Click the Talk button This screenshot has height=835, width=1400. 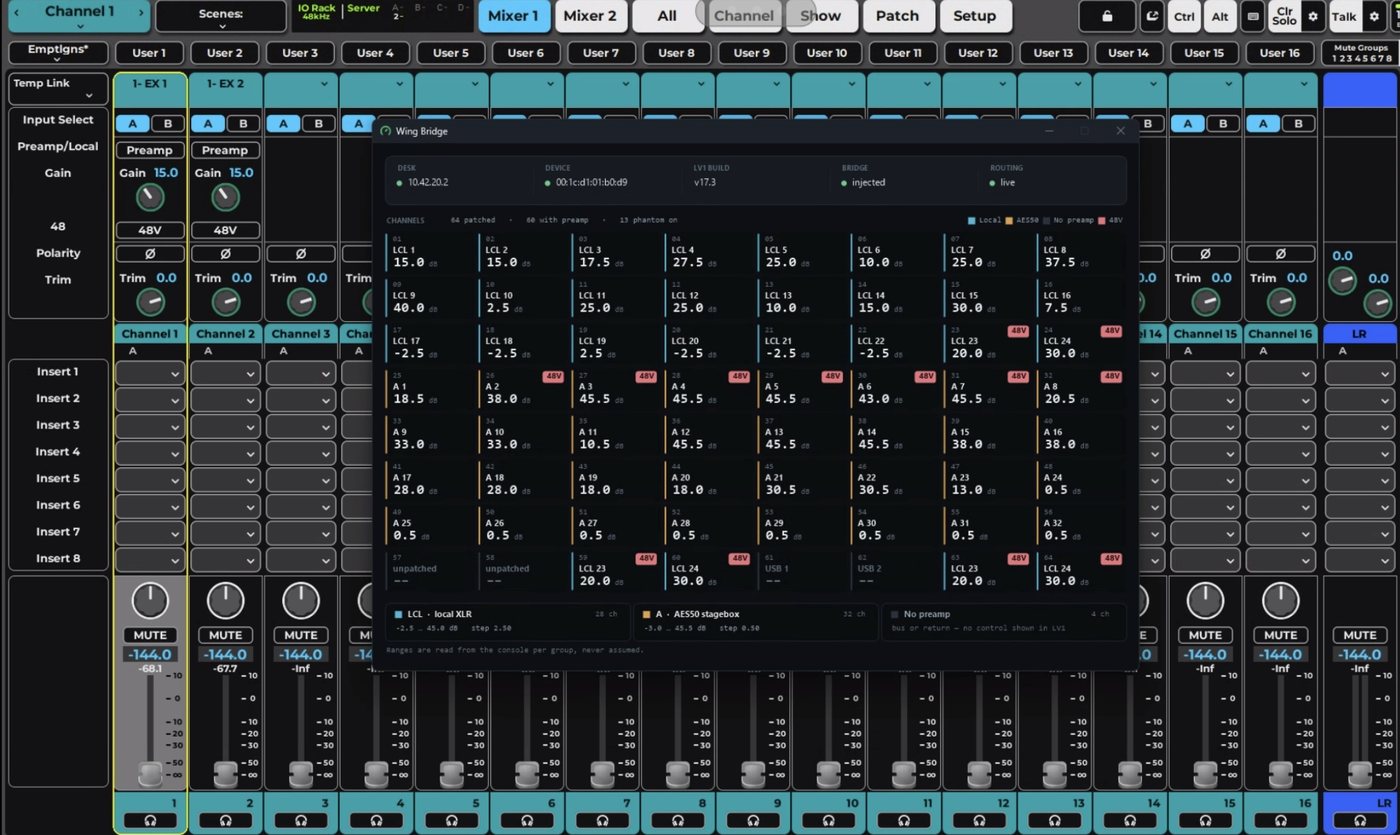point(1344,16)
